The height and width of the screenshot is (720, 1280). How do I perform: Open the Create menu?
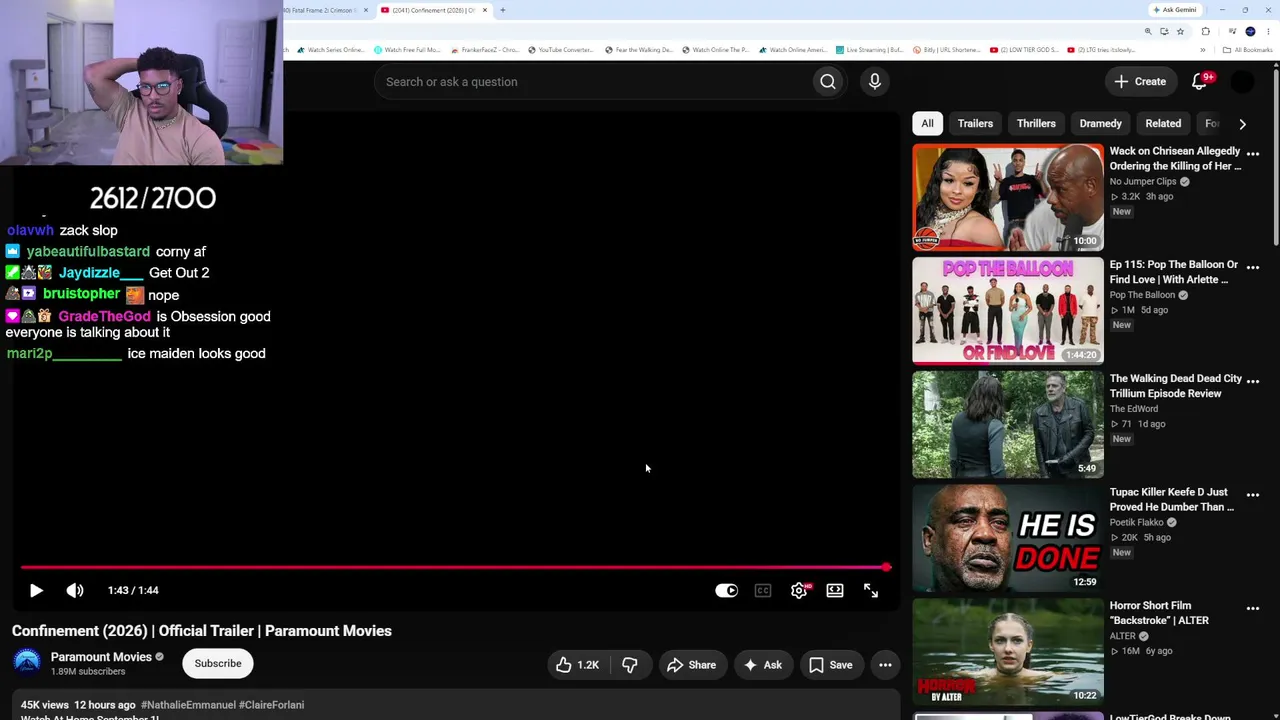(1140, 82)
